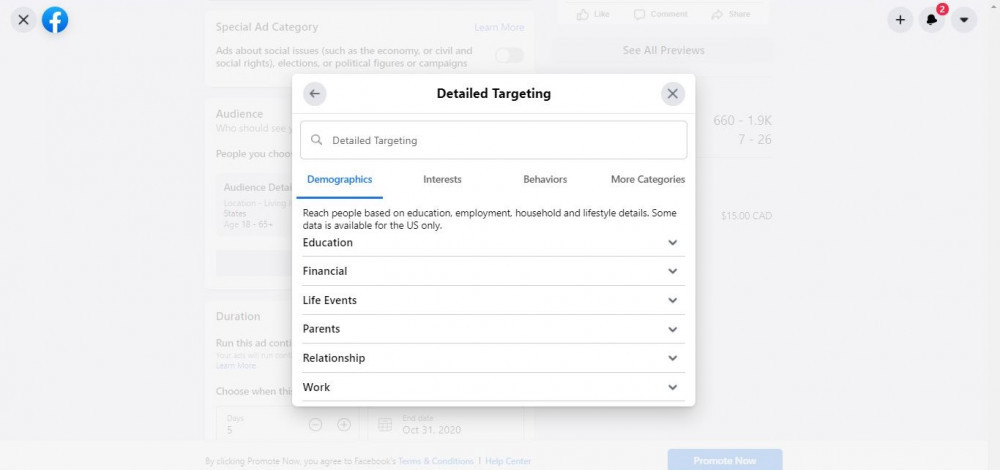Go back from Detailed Targeting dialog
Image resolution: width=1000 pixels, height=470 pixels.
pos(314,94)
